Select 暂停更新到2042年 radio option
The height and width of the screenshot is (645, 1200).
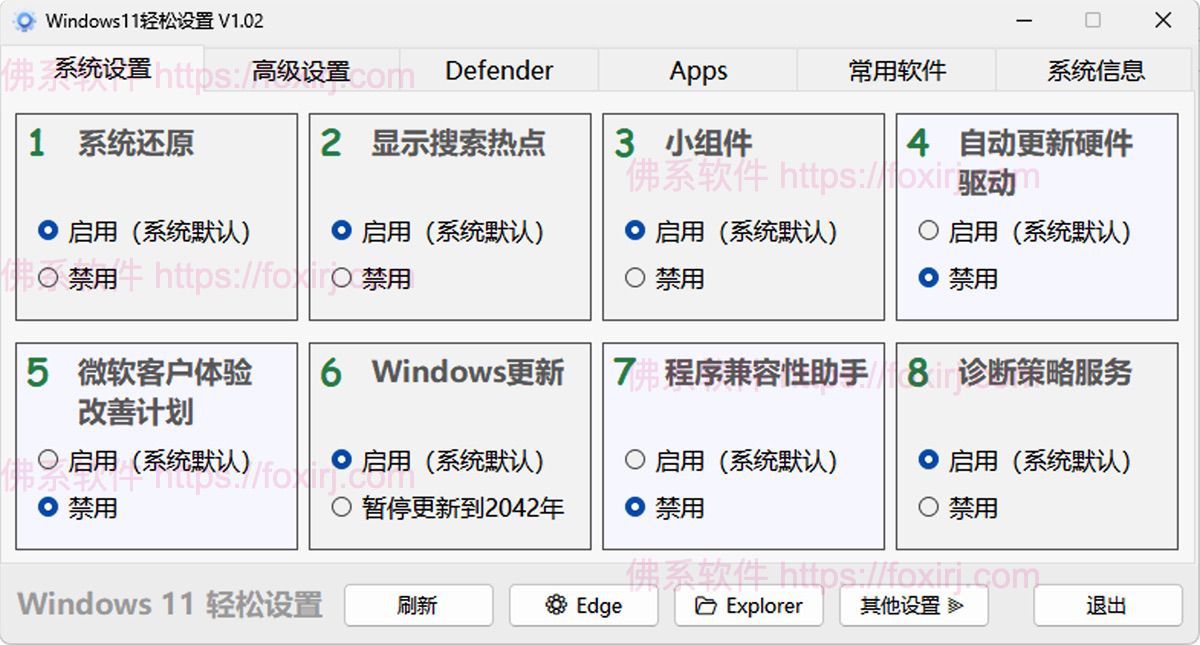tap(342, 507)
